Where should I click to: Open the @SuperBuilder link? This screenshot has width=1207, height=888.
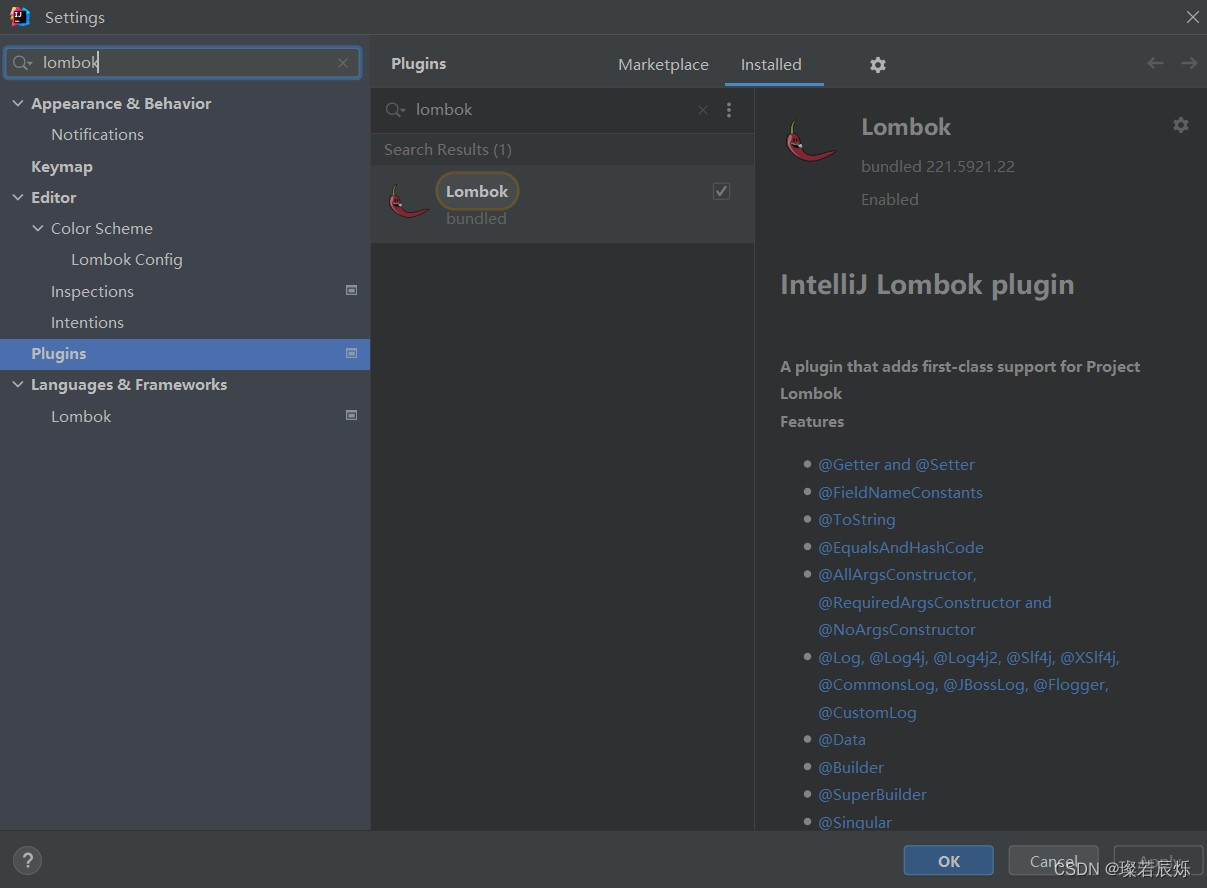point(872,794)
